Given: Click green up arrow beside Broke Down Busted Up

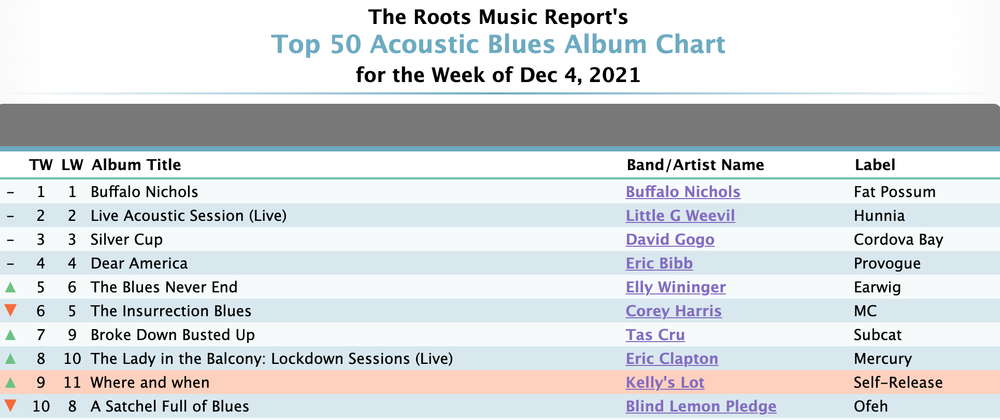Looking at the screenshot, I should click(10, 335).
